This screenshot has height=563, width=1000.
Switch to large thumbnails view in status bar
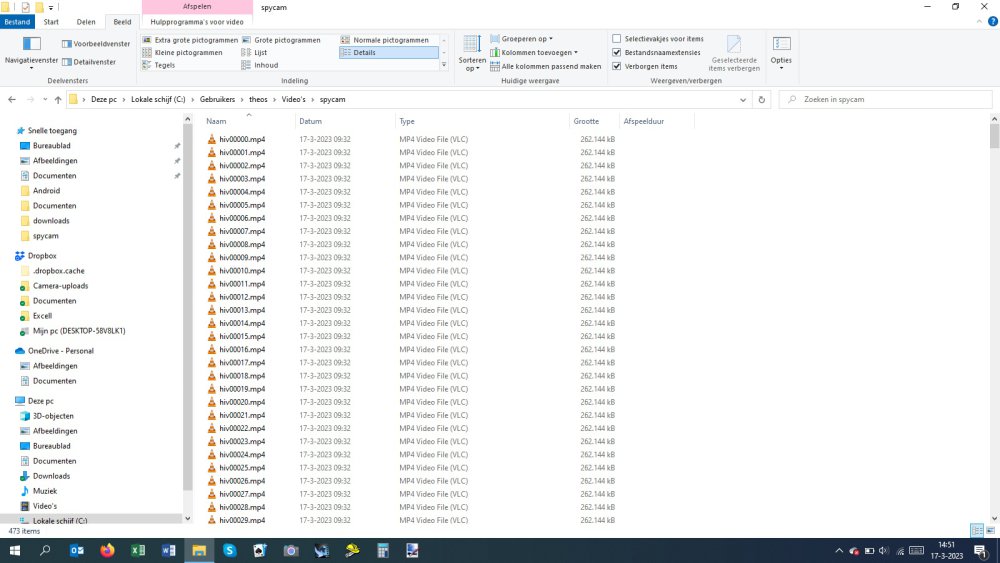(990, 531)
